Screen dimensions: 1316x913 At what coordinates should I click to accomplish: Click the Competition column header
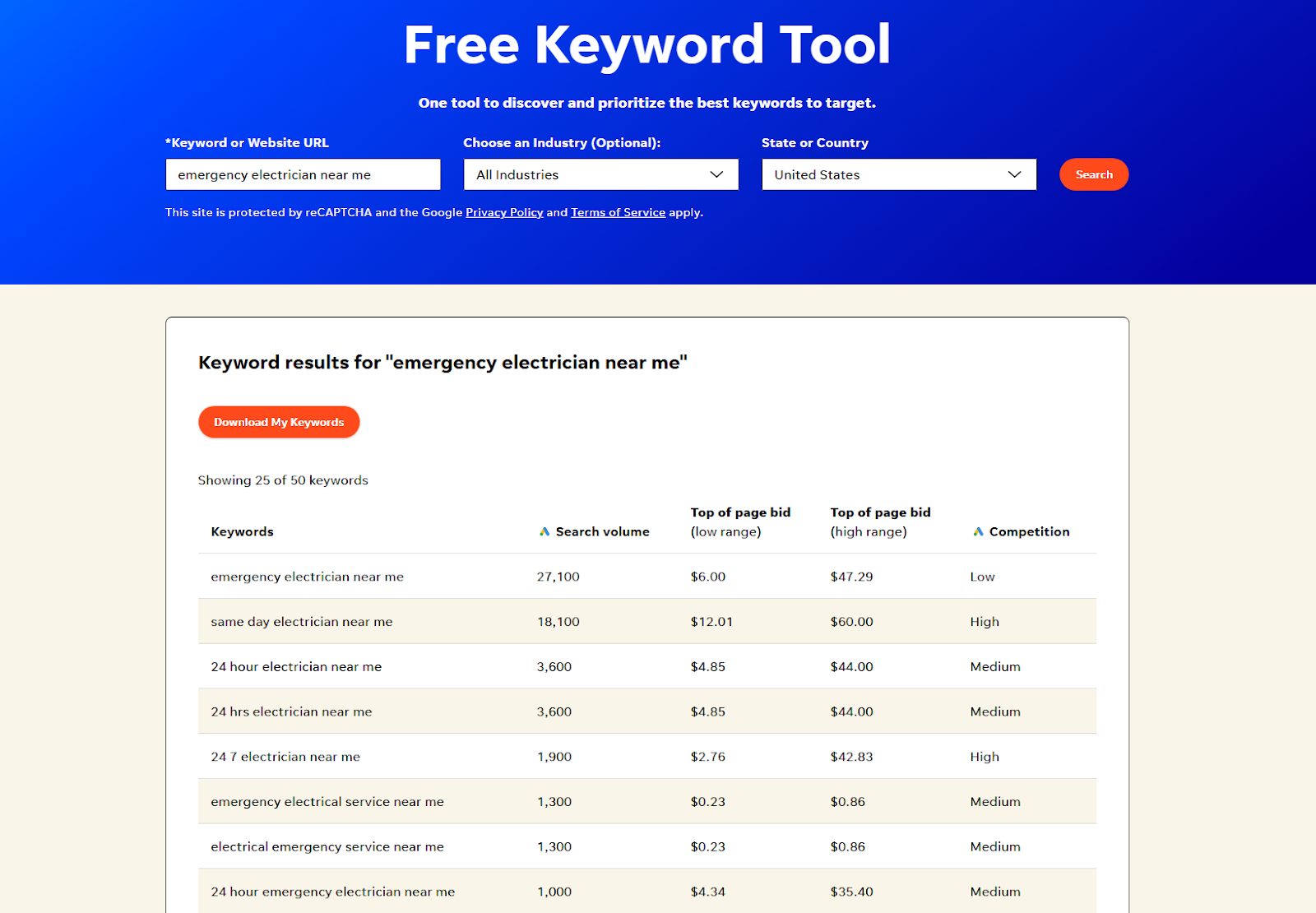click(1029, 532)
